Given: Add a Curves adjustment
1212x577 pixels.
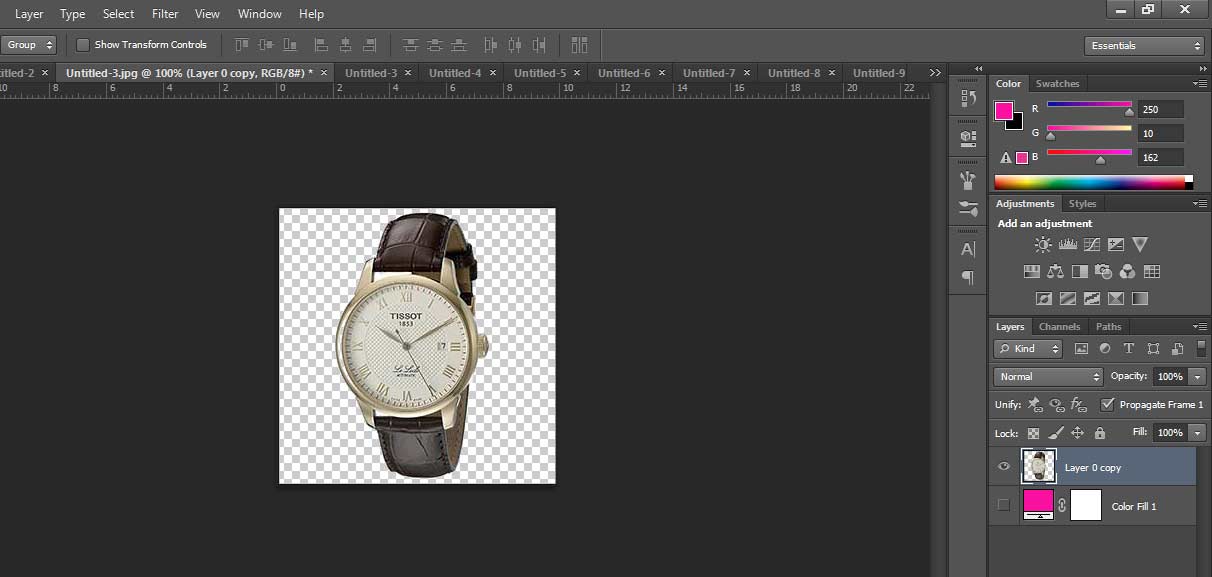Looking at the screenshot, I should [x=1091, y=244].
